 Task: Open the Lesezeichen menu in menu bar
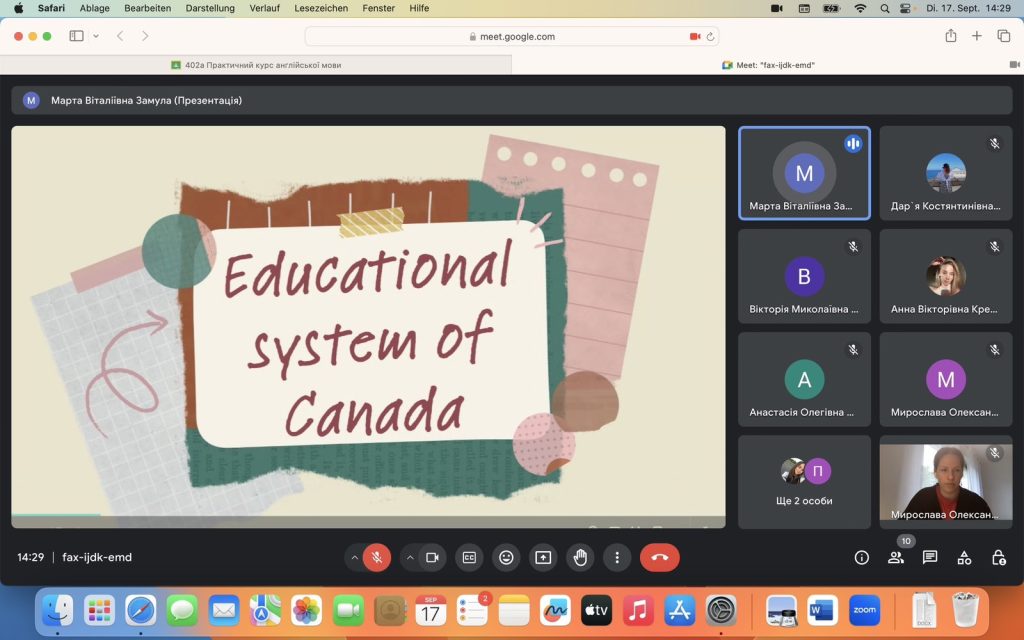(x=321, y=8)
